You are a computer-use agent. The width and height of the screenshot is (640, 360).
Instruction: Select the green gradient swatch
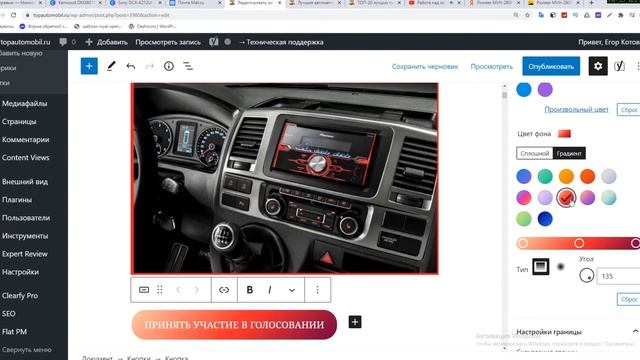pos(545,176)
